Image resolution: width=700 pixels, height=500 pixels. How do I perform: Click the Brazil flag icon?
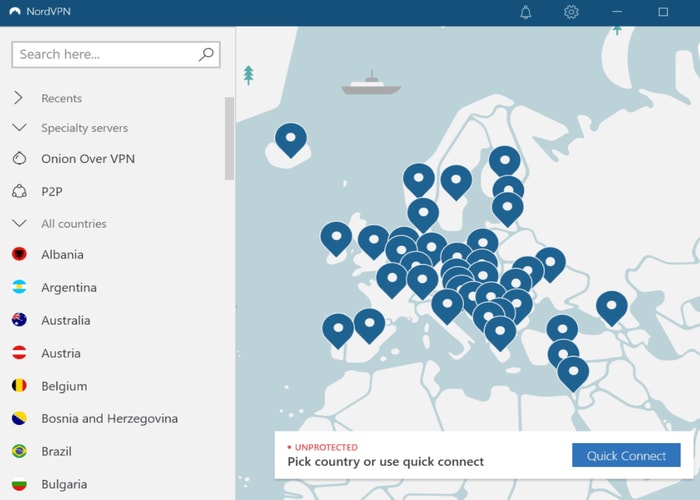click(19, 451)
